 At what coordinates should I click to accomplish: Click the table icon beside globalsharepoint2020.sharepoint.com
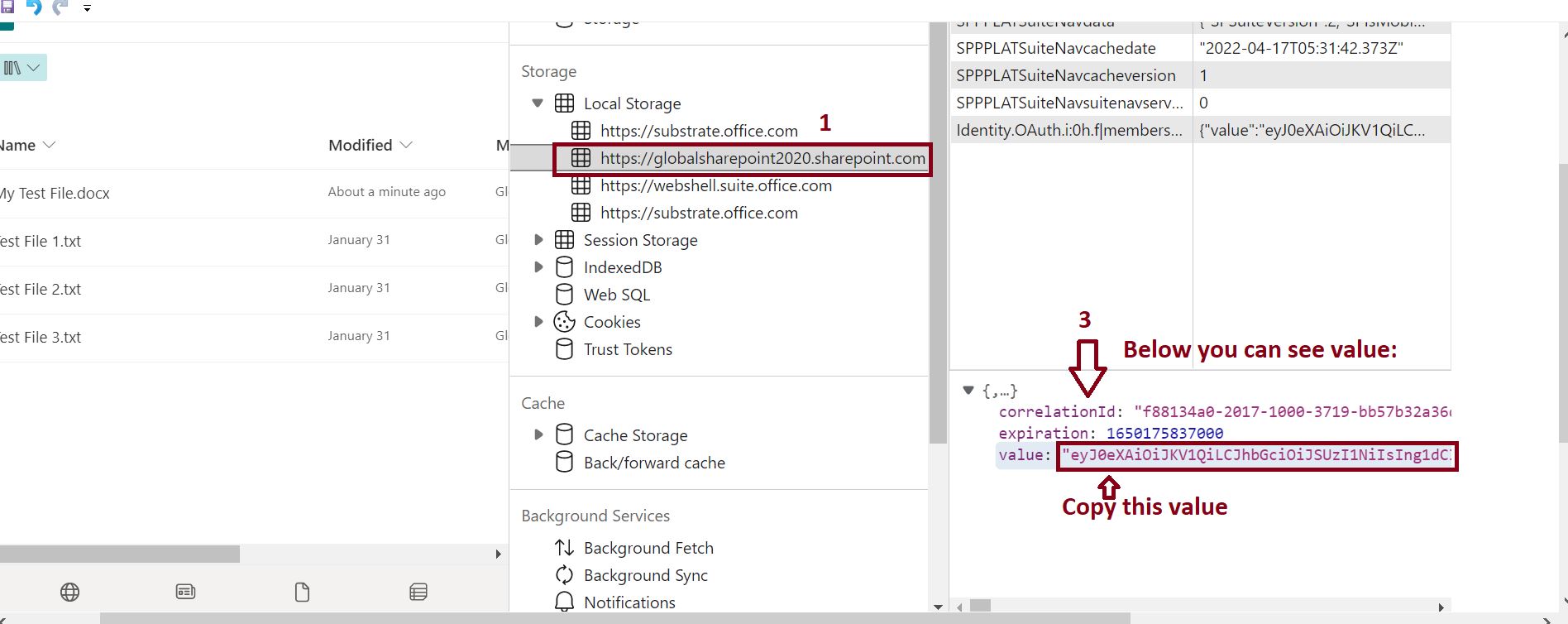[x=581, y=158]
